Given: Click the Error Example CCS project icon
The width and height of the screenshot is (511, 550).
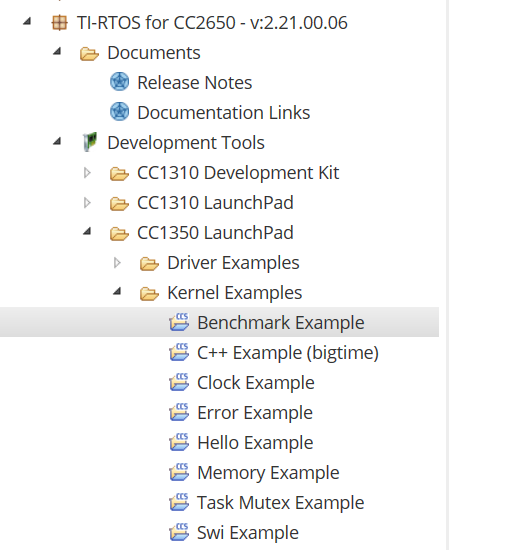Looking at the screenshot, I should coord(179,412).
